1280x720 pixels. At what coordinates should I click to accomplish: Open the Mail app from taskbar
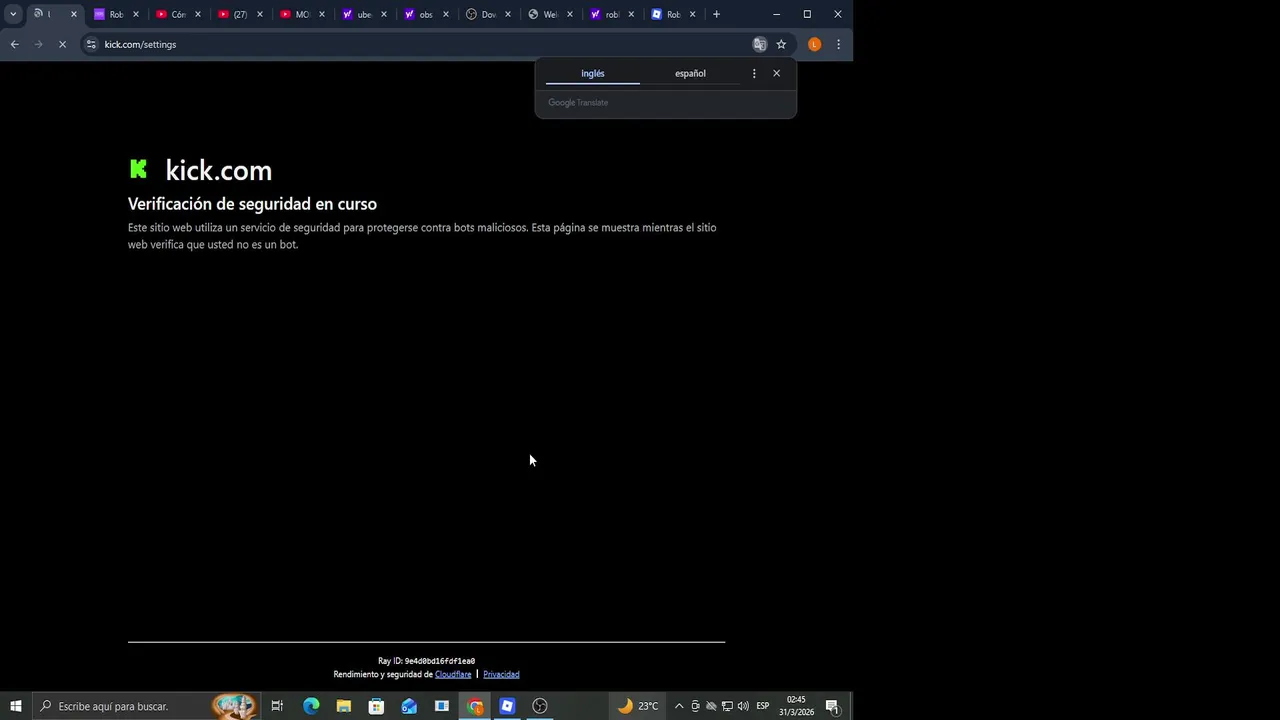pos(409,706)
